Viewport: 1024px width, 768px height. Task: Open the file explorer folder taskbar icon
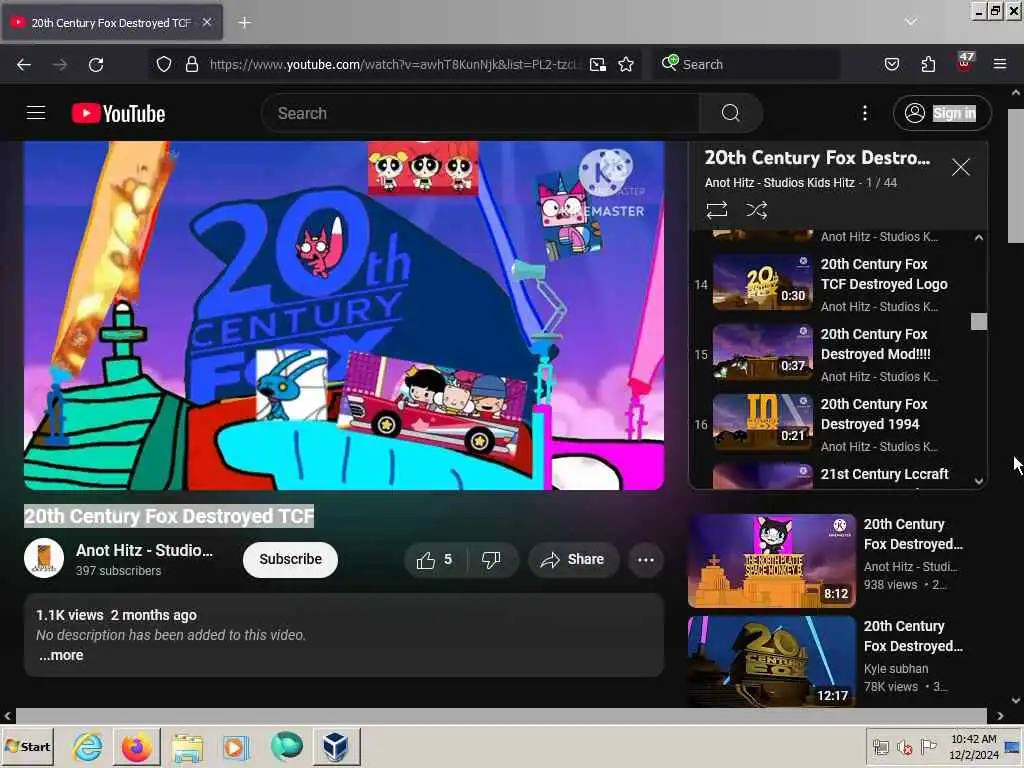pos(188,748)
